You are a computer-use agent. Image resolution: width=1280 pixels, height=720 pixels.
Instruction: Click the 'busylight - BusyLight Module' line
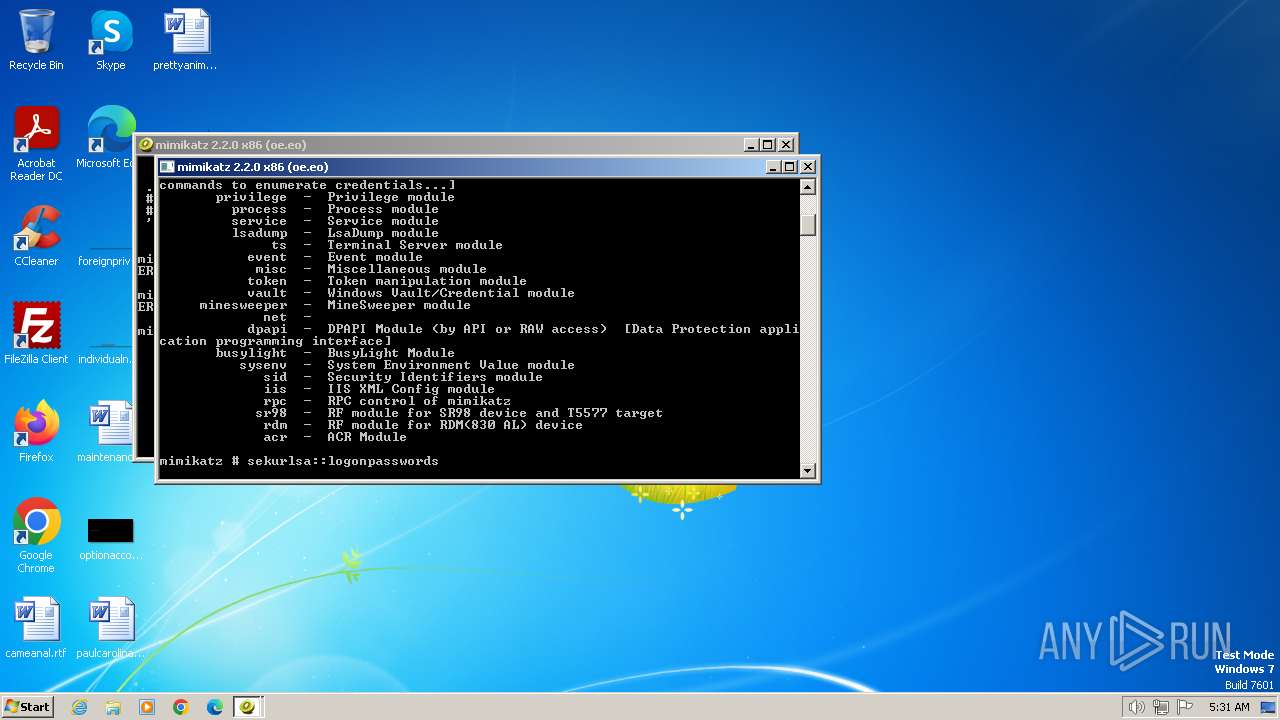coord(335,353)
